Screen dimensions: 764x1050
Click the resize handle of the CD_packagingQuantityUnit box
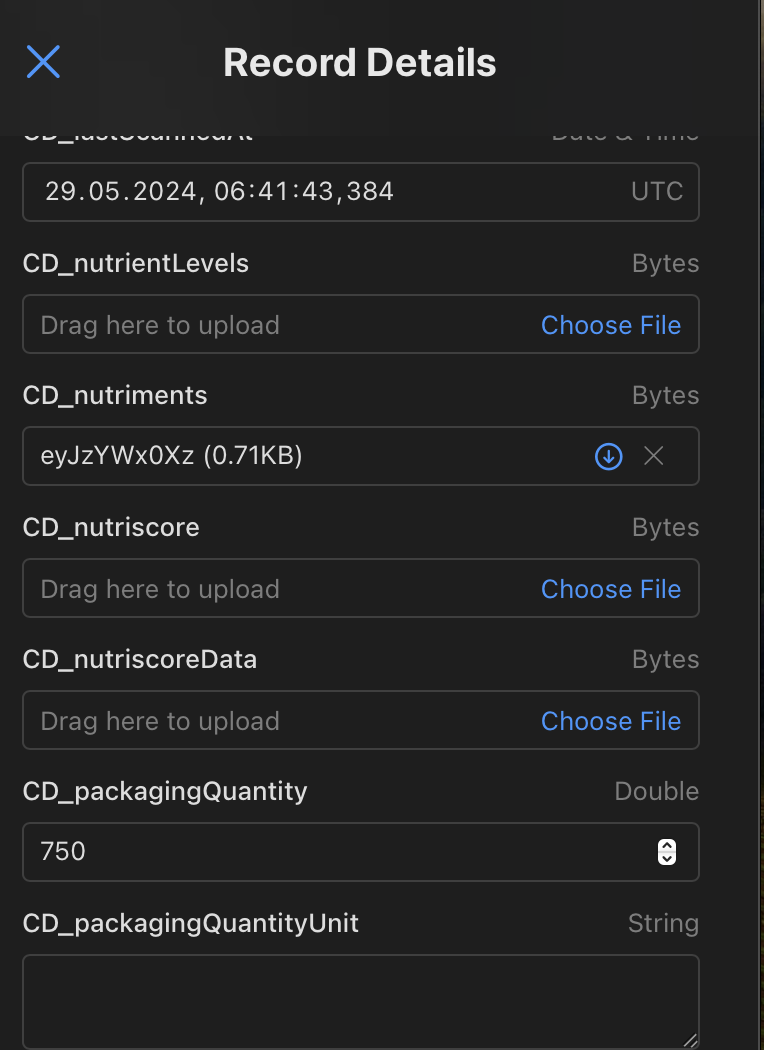coord(690,1040)
